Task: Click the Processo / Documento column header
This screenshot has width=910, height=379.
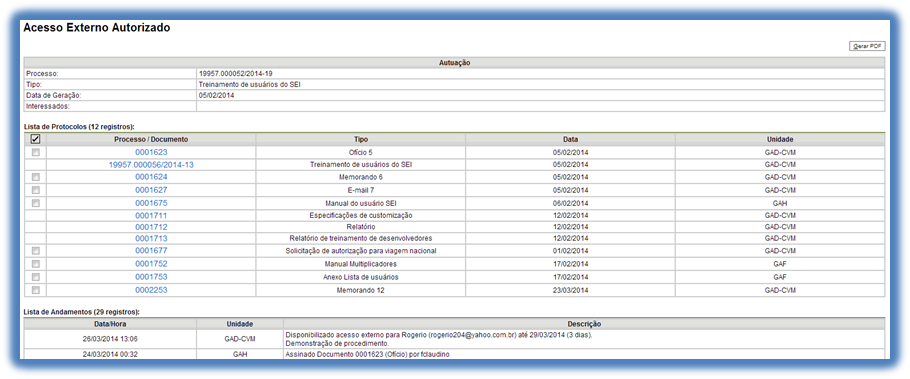Action: pos(151,139)
